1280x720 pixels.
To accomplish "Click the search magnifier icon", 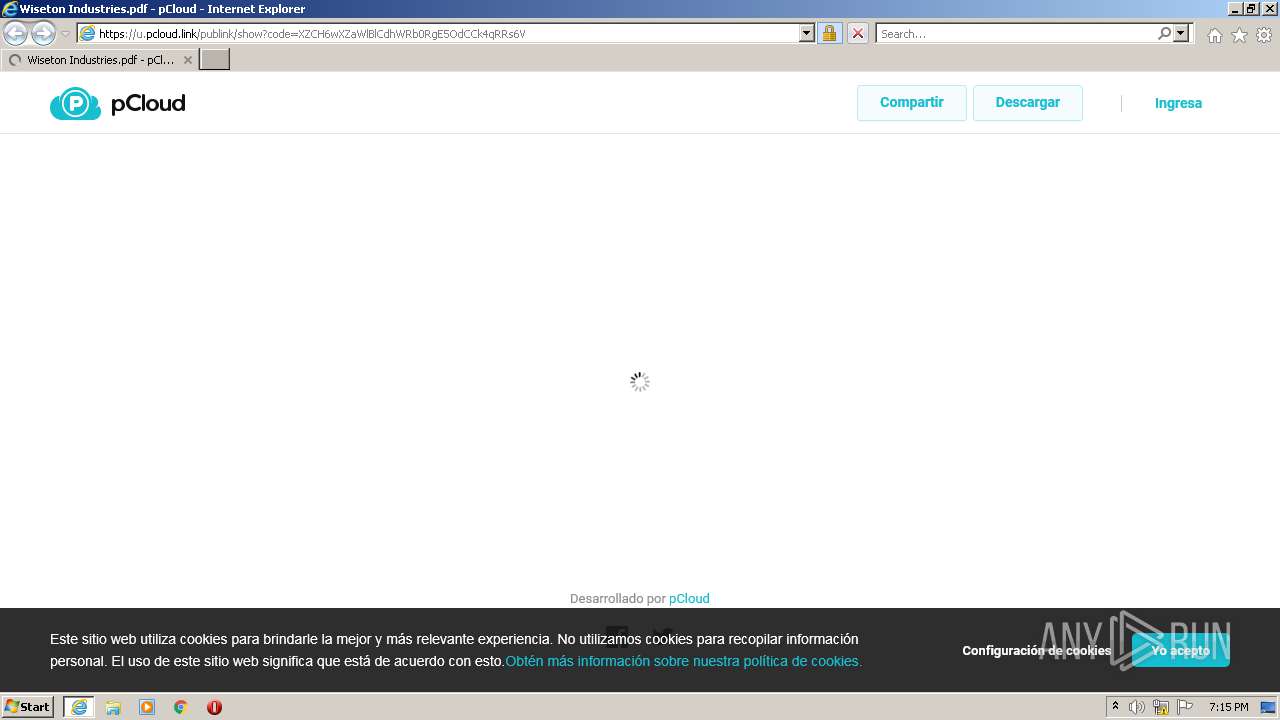I will [1164, 33].
